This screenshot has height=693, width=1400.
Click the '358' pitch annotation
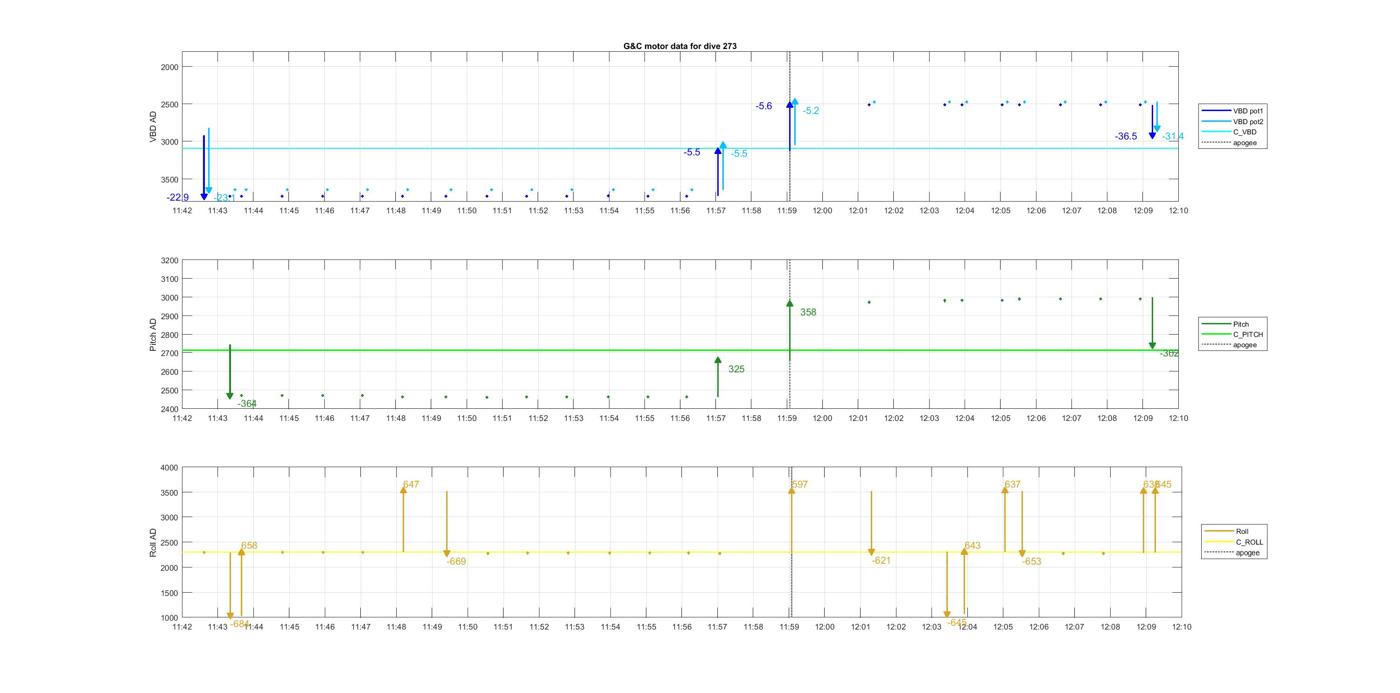(x=808, y=313)
